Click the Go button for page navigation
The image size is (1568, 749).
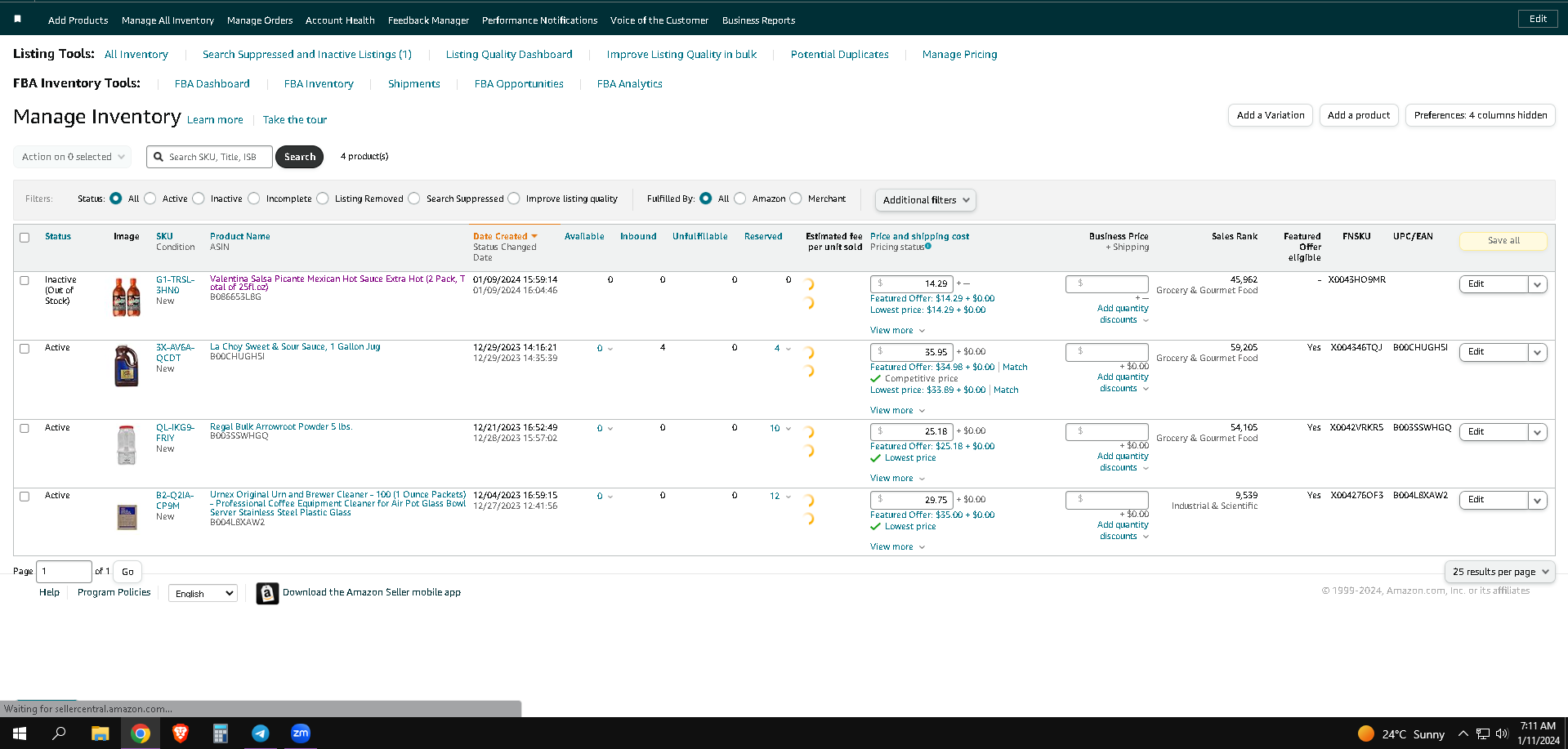coord(127,572)
